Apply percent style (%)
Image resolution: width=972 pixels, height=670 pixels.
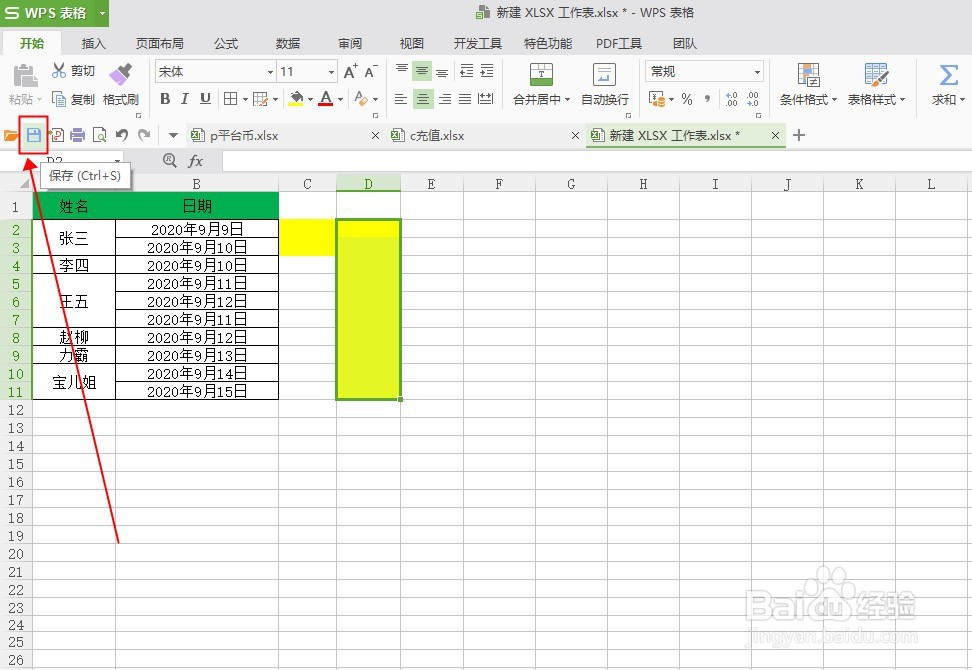click(x=687, y=99)
